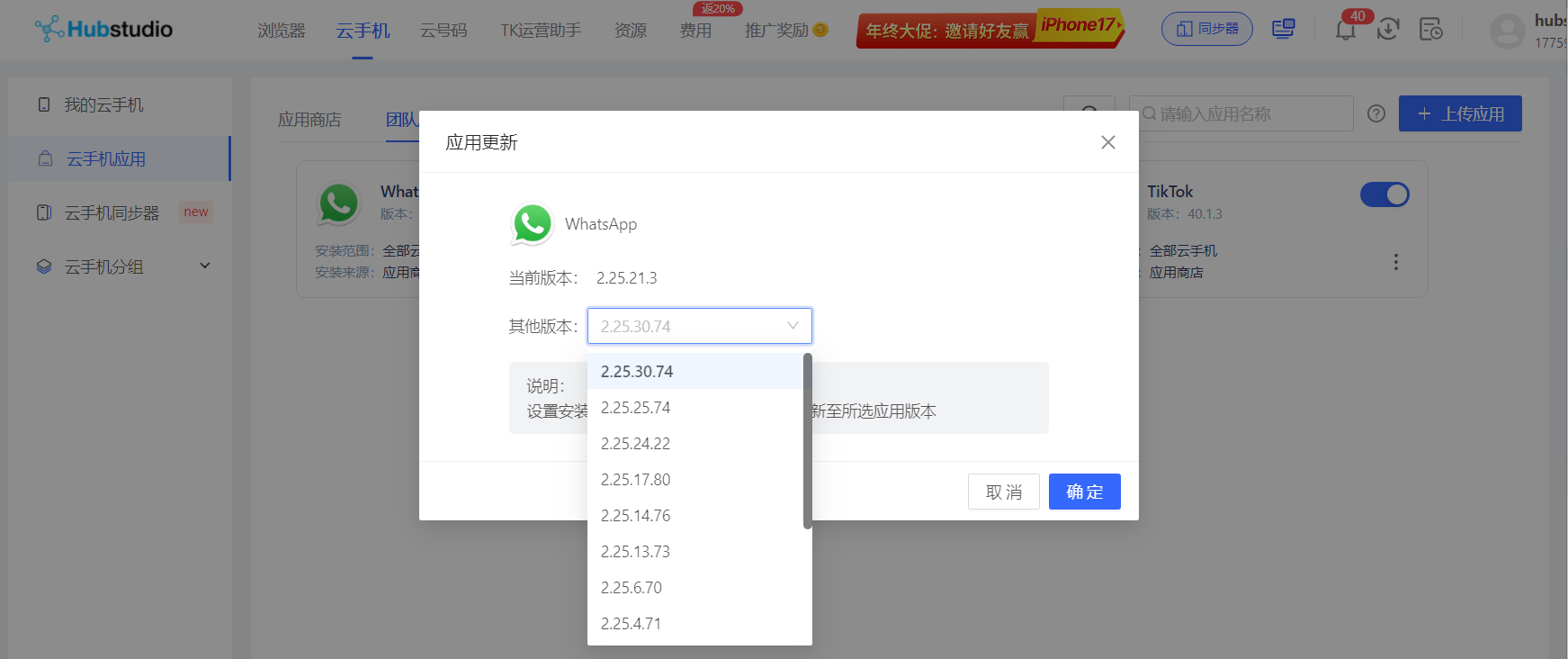1568x659 pixels.
Task: Open the user avatar profile
Action: pyautogui.click(x=1508, y=31)
